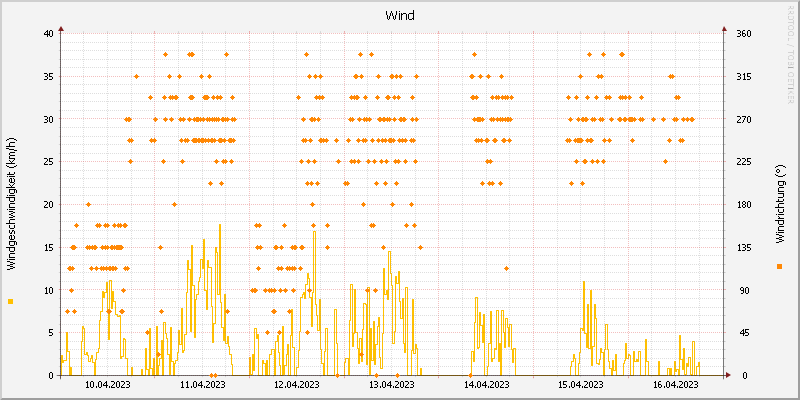Click the left axis value 40
The width and height of the screenshot is (800, 400).
48,34
